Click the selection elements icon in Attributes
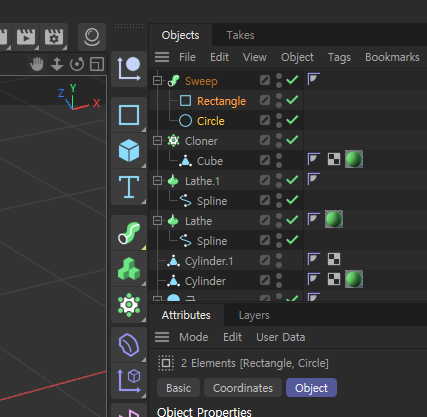The image size is (427, 417). (166, 363)
